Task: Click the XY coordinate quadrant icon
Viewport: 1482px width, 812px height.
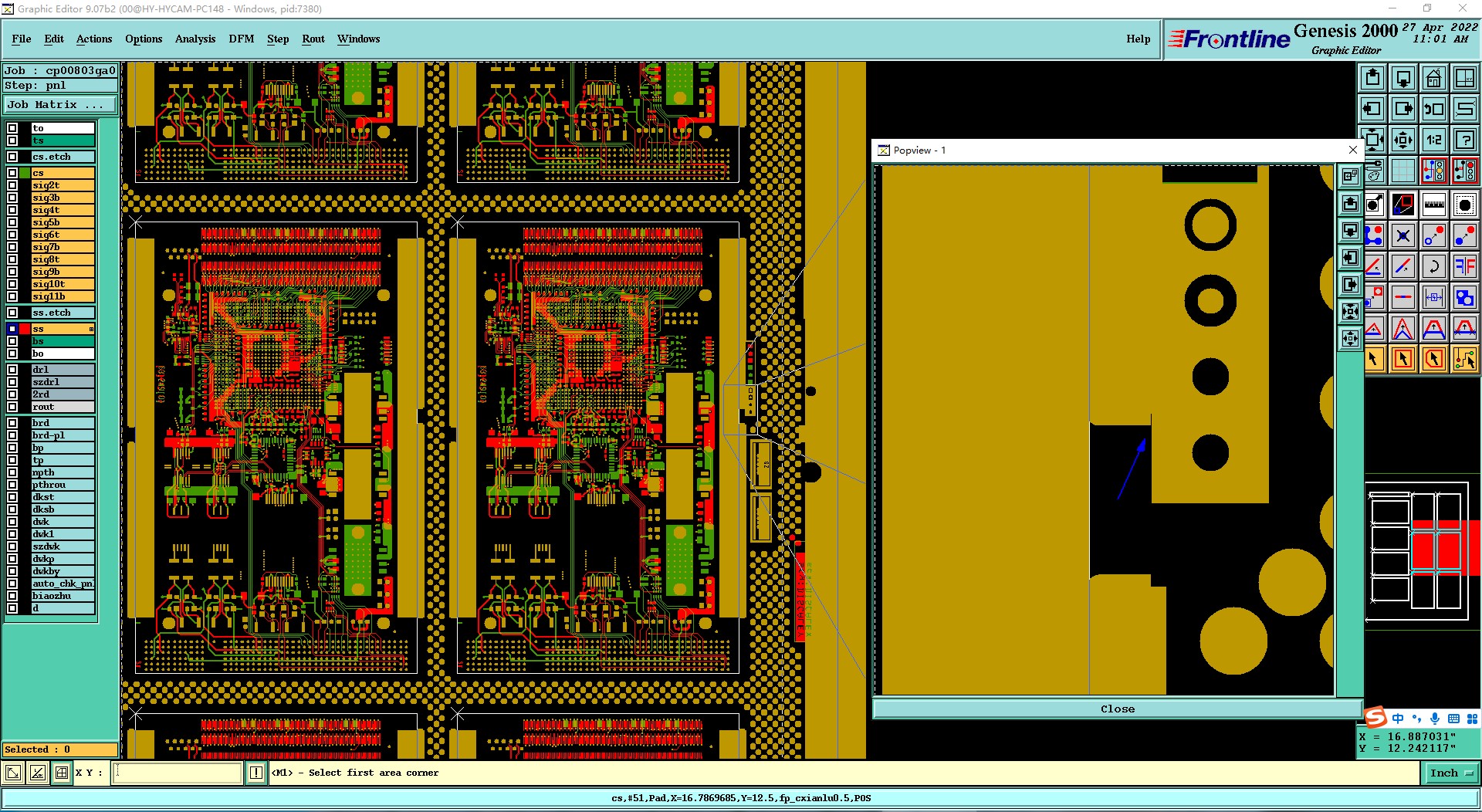Action: click(1465, 78)
